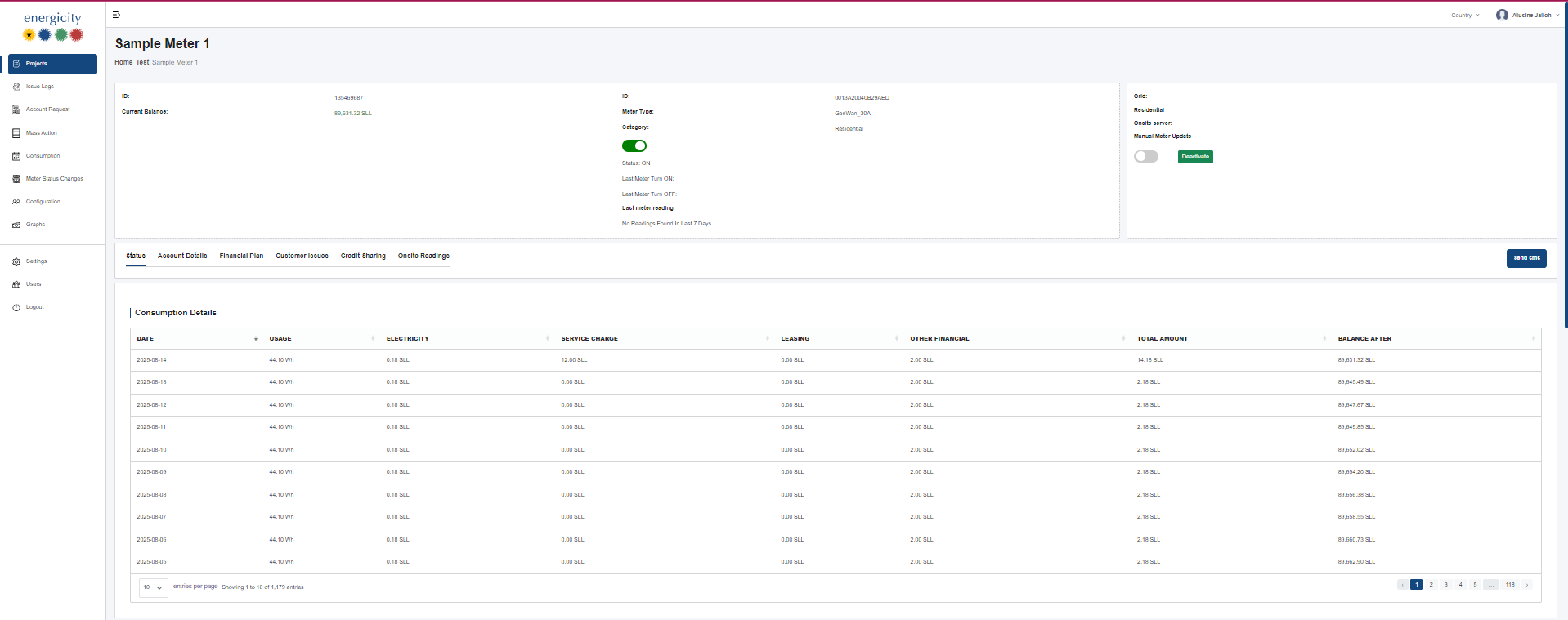Switch to the Account Details tab
Viewport: 1568px width, 620px height.
(x=182, y=256)
